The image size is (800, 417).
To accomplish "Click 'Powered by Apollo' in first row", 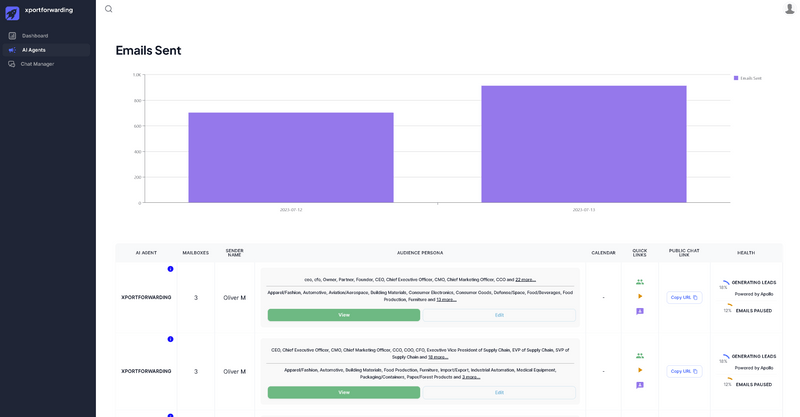I will 754,294.
